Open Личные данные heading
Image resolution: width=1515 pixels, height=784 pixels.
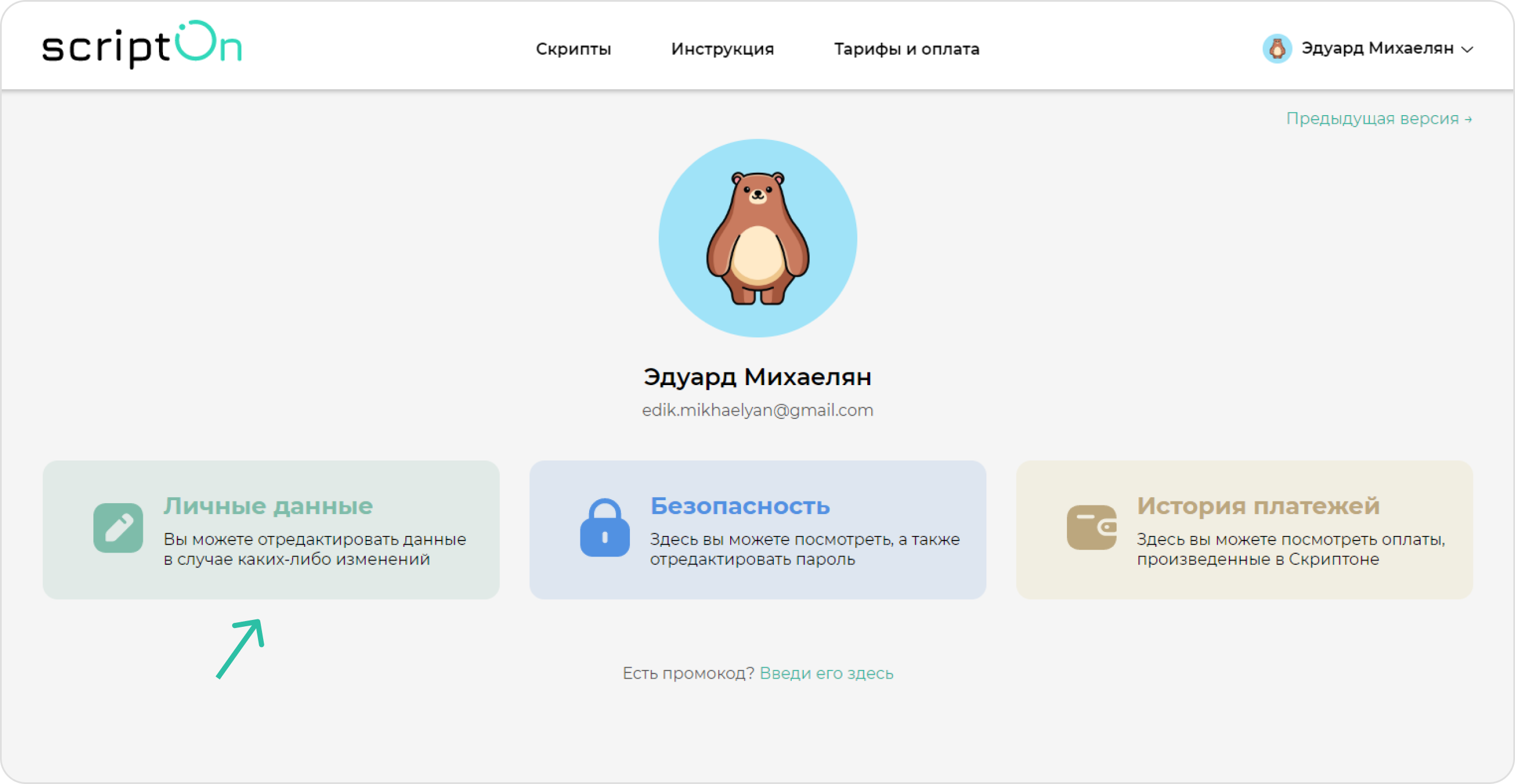(268, 506)
